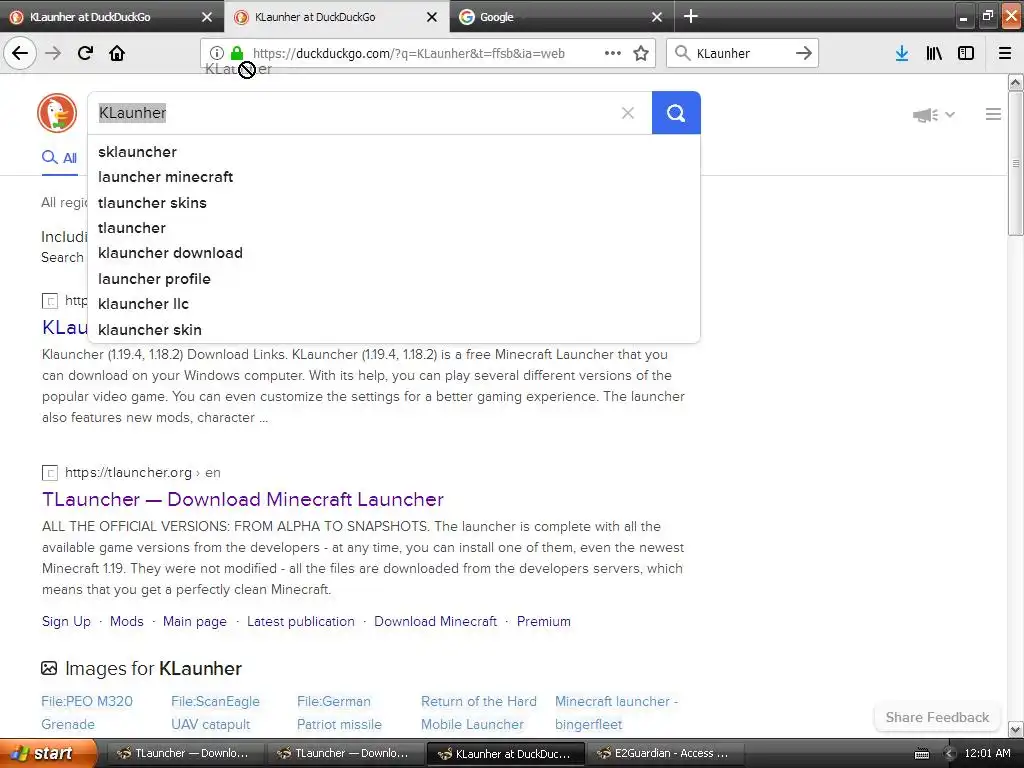
Task: Bookmark this page with the star
Action: coord(641,53)
